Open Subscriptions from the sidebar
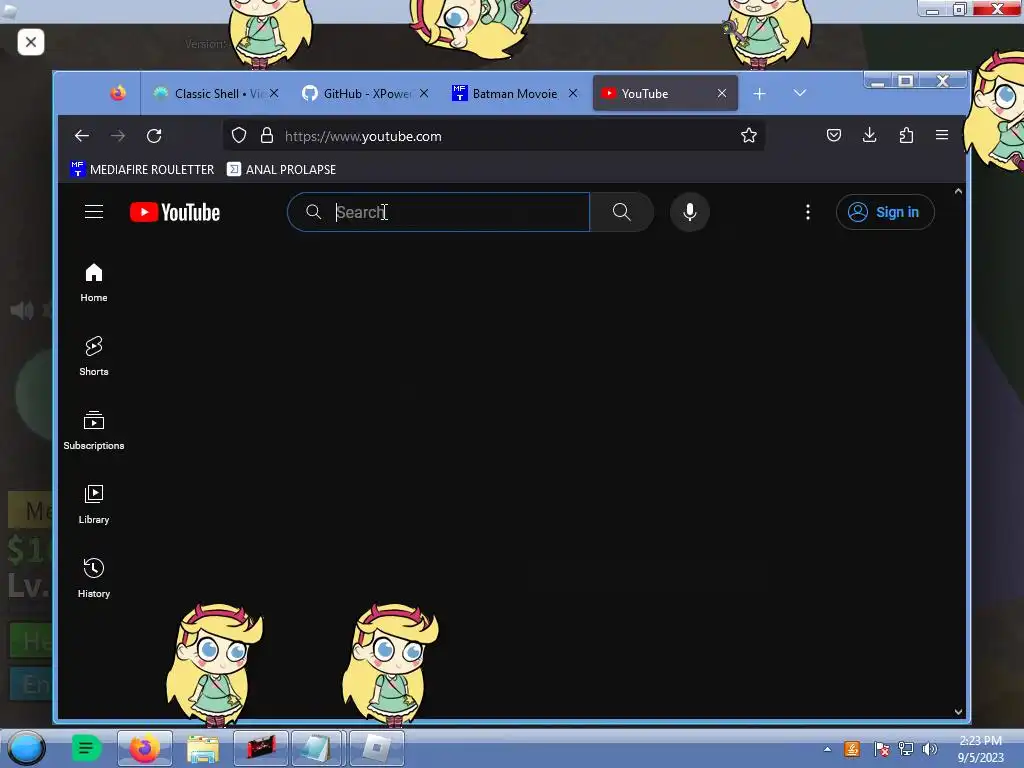Image resolution: width=1024 pixels, height=768 pixels. point(94,430)
